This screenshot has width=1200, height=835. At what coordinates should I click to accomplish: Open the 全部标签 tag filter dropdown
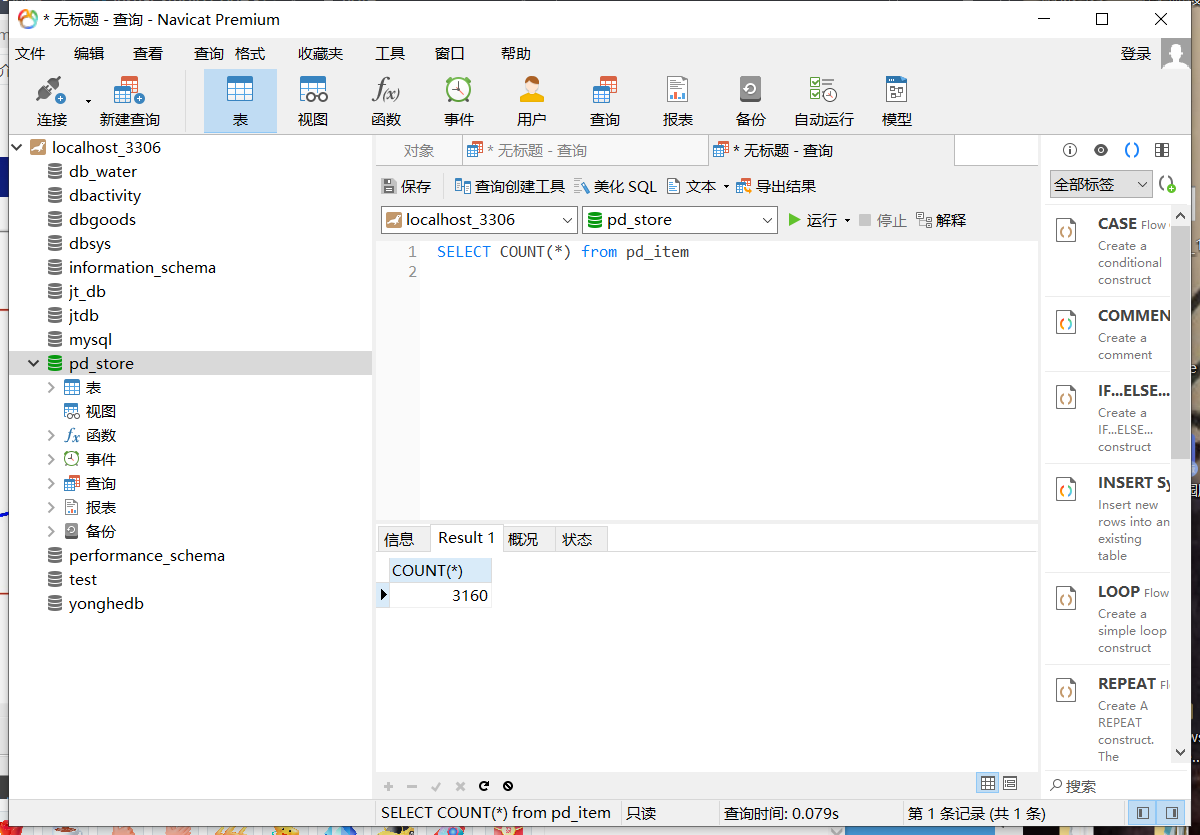click(x=1101, y=184)
